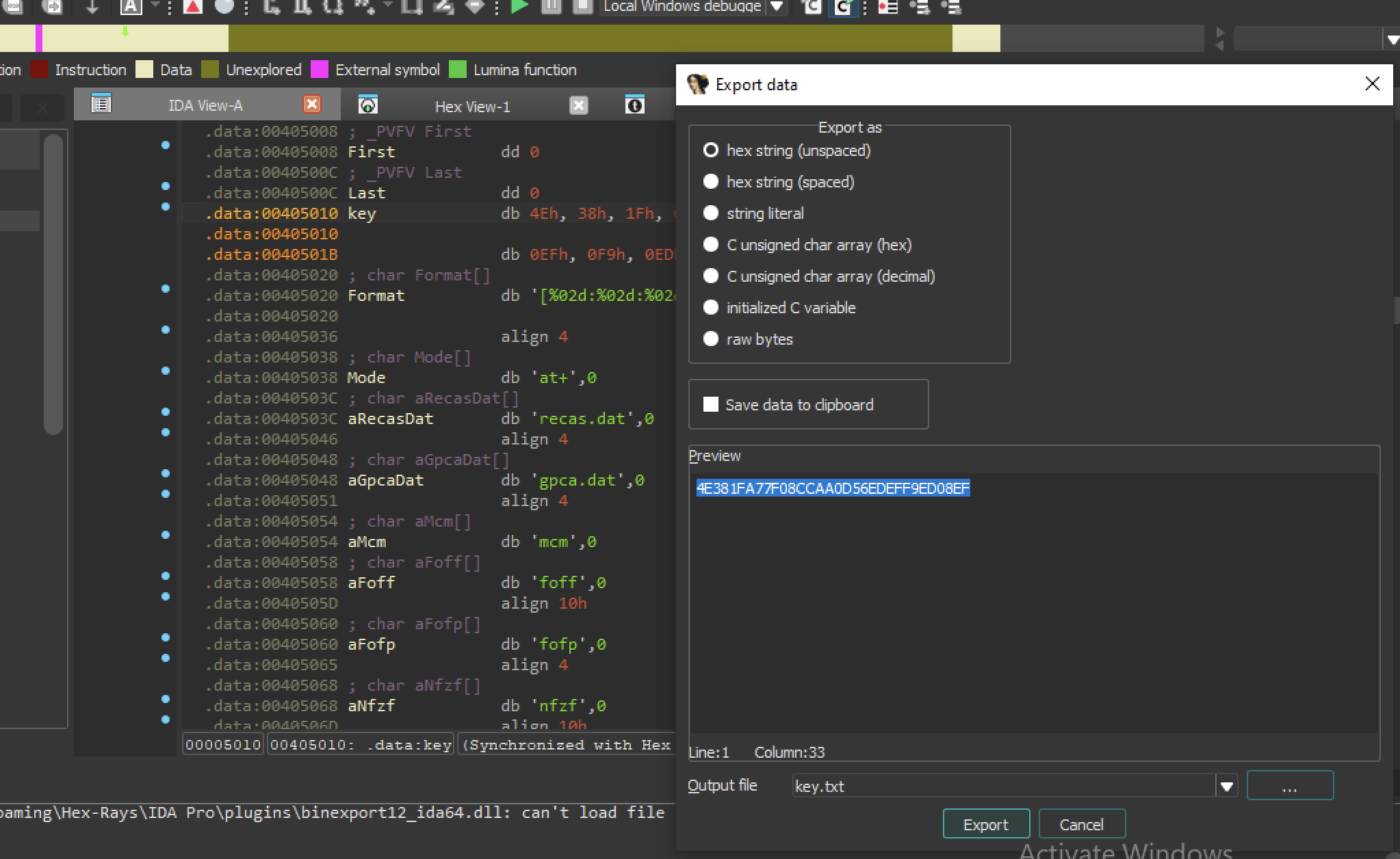Click the tab icon right of Hex View-1
Screen dimensions: 1400x859
click(635, 105)
